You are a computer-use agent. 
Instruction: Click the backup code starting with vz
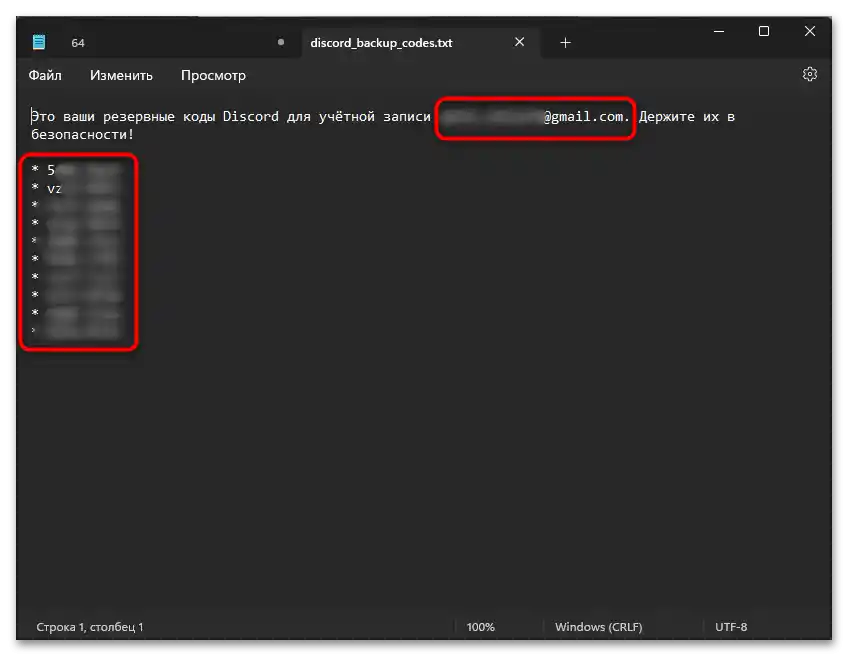click(83, 188)
